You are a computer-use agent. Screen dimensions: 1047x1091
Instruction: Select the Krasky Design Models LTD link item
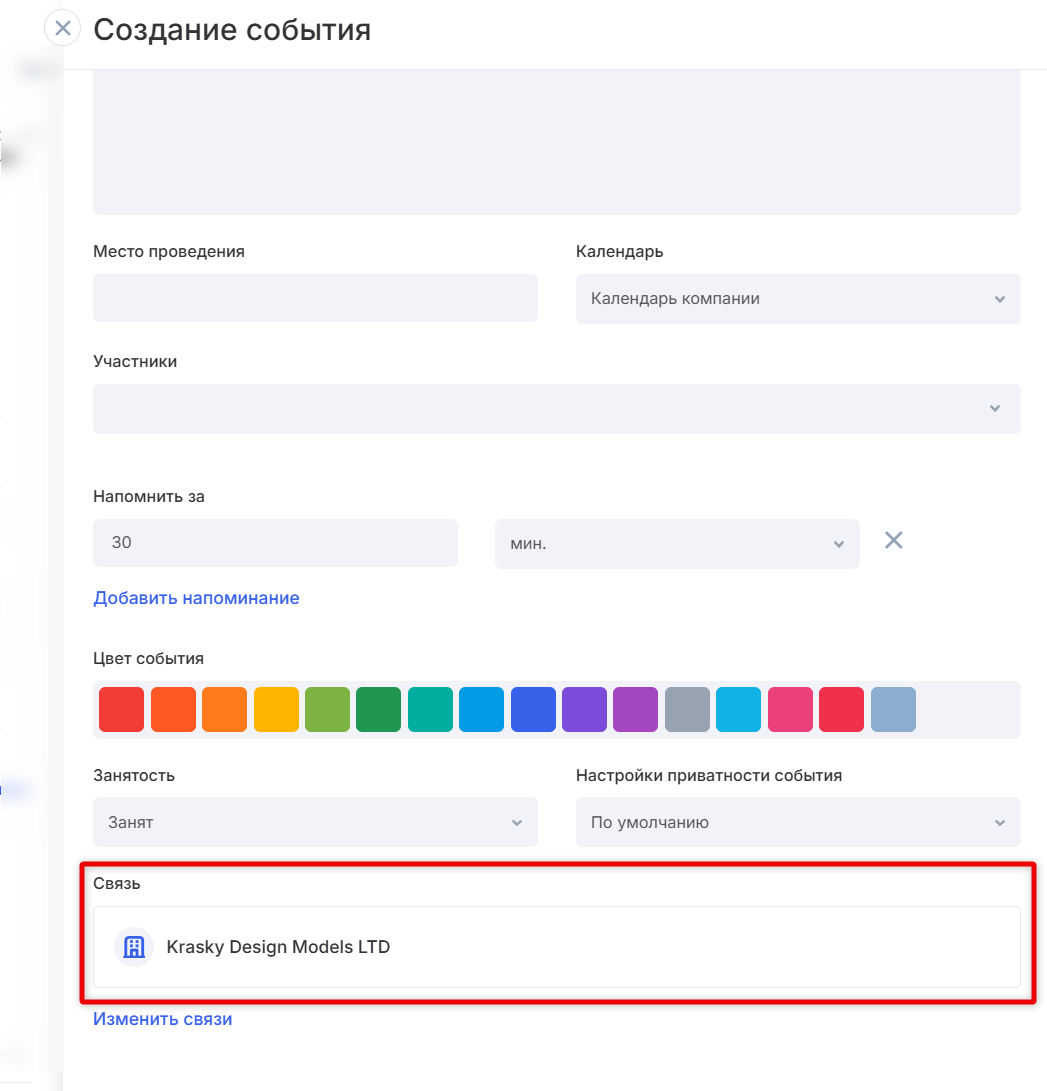click(x=278, y=947)
